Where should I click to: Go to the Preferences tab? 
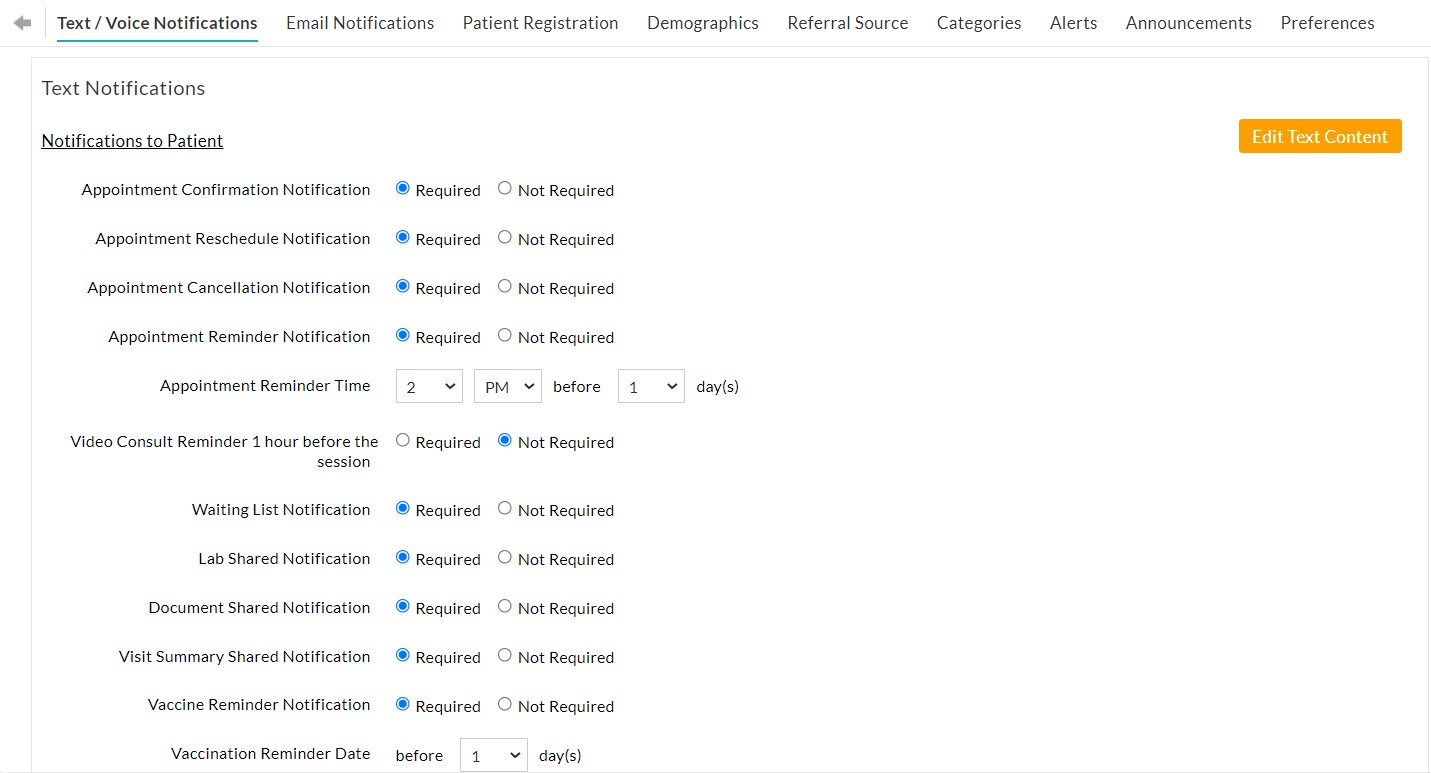[1327, 22]
